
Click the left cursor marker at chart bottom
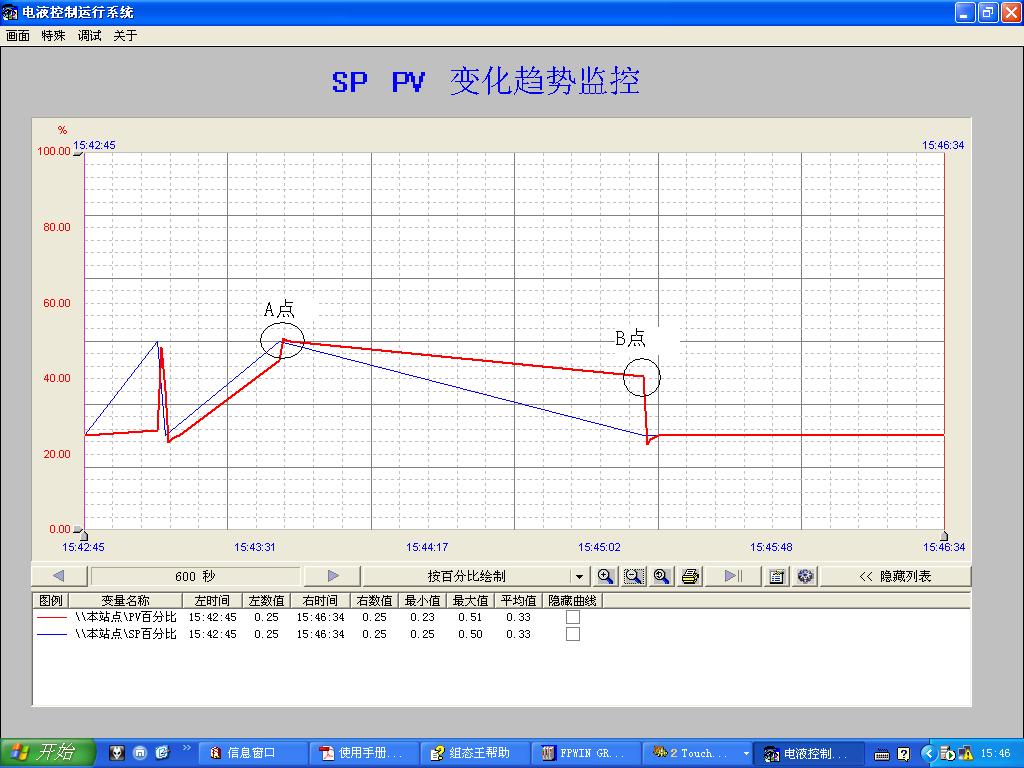(x=84, y=536)
